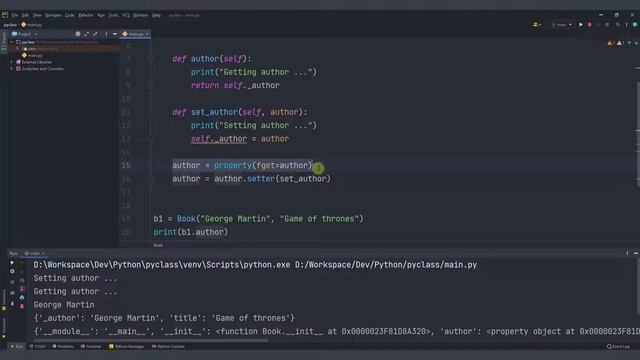This screenshot has width=640, height=360.
Task: Click the yellow warning indicator in editor
Action: [610, 43]
